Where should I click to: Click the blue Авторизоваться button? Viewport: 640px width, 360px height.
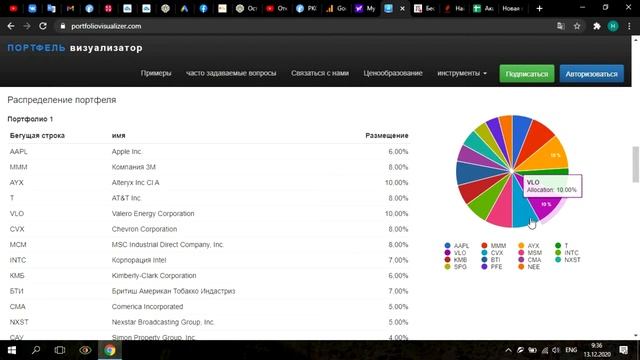[x=591, y=74]
